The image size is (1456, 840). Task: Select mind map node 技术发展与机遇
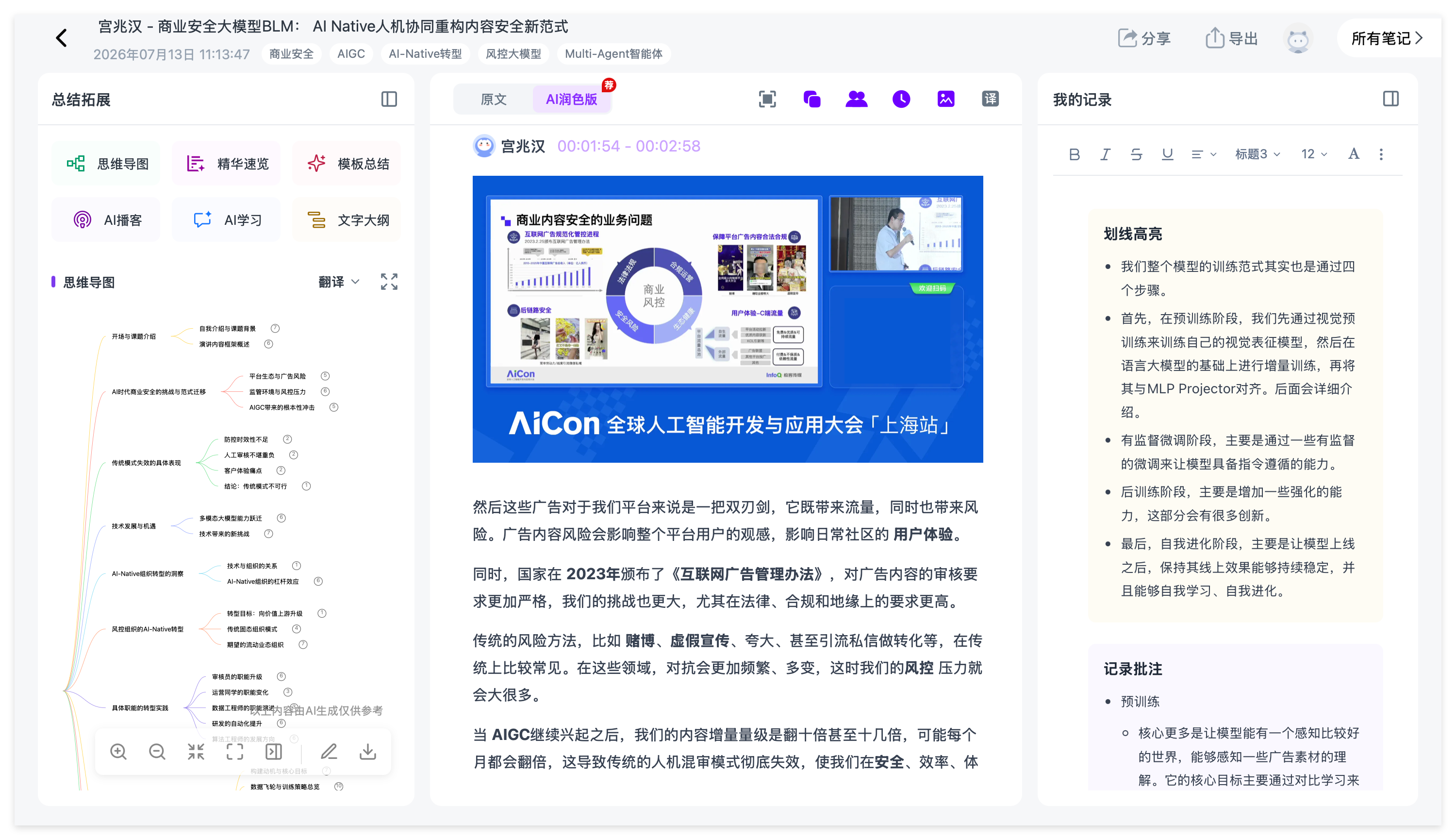[x=134, y=526]
